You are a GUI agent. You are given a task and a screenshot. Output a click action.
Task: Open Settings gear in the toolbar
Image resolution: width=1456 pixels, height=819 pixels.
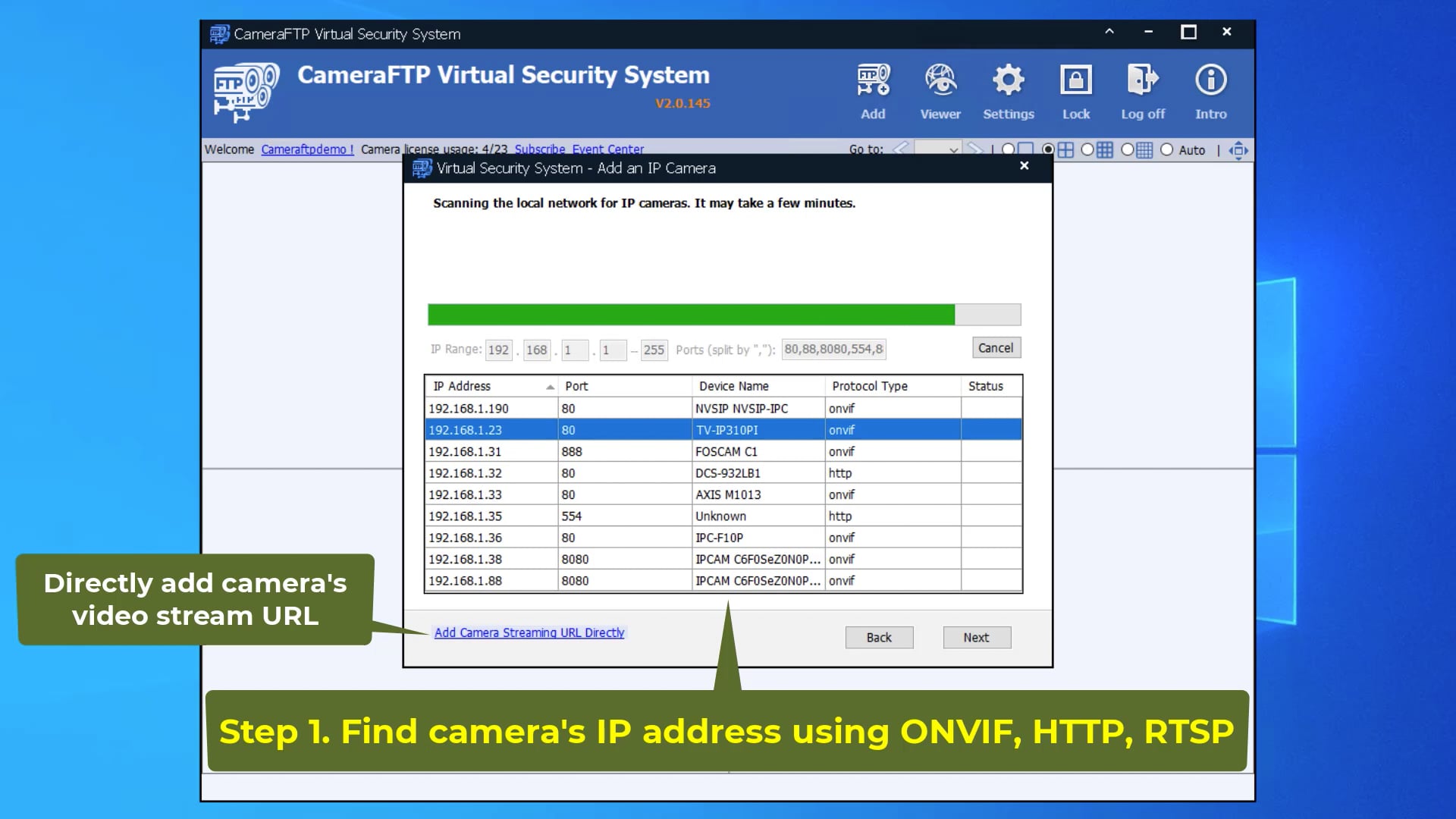coord(1009,92)
